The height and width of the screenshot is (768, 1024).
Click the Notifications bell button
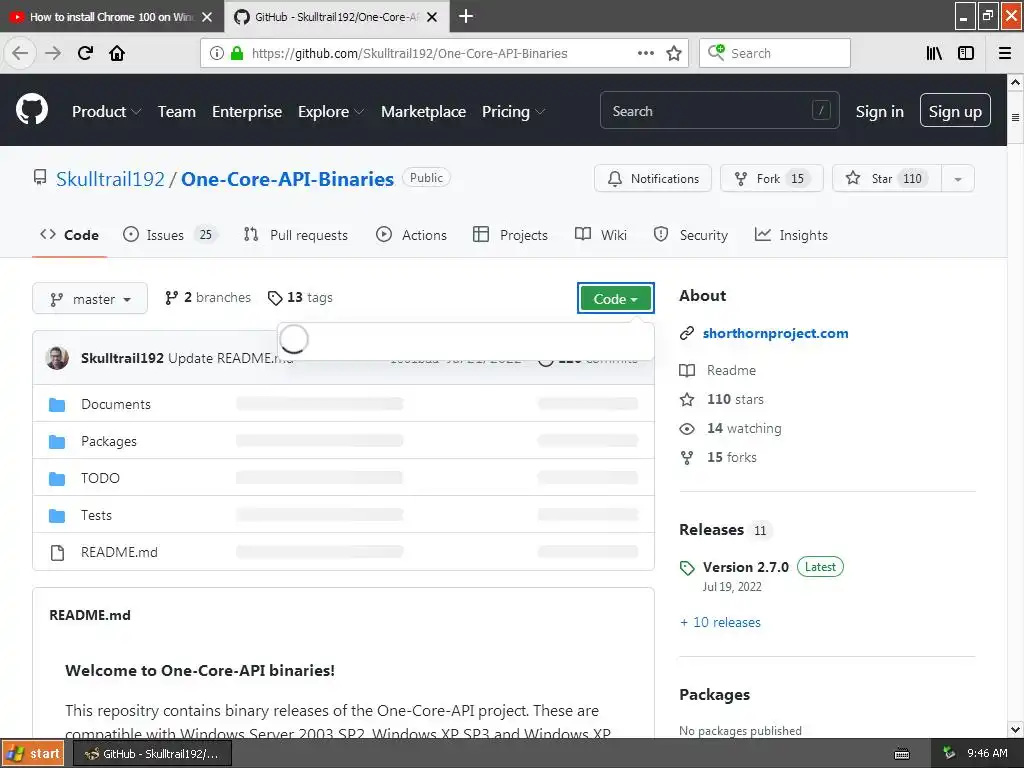point(653,178)
